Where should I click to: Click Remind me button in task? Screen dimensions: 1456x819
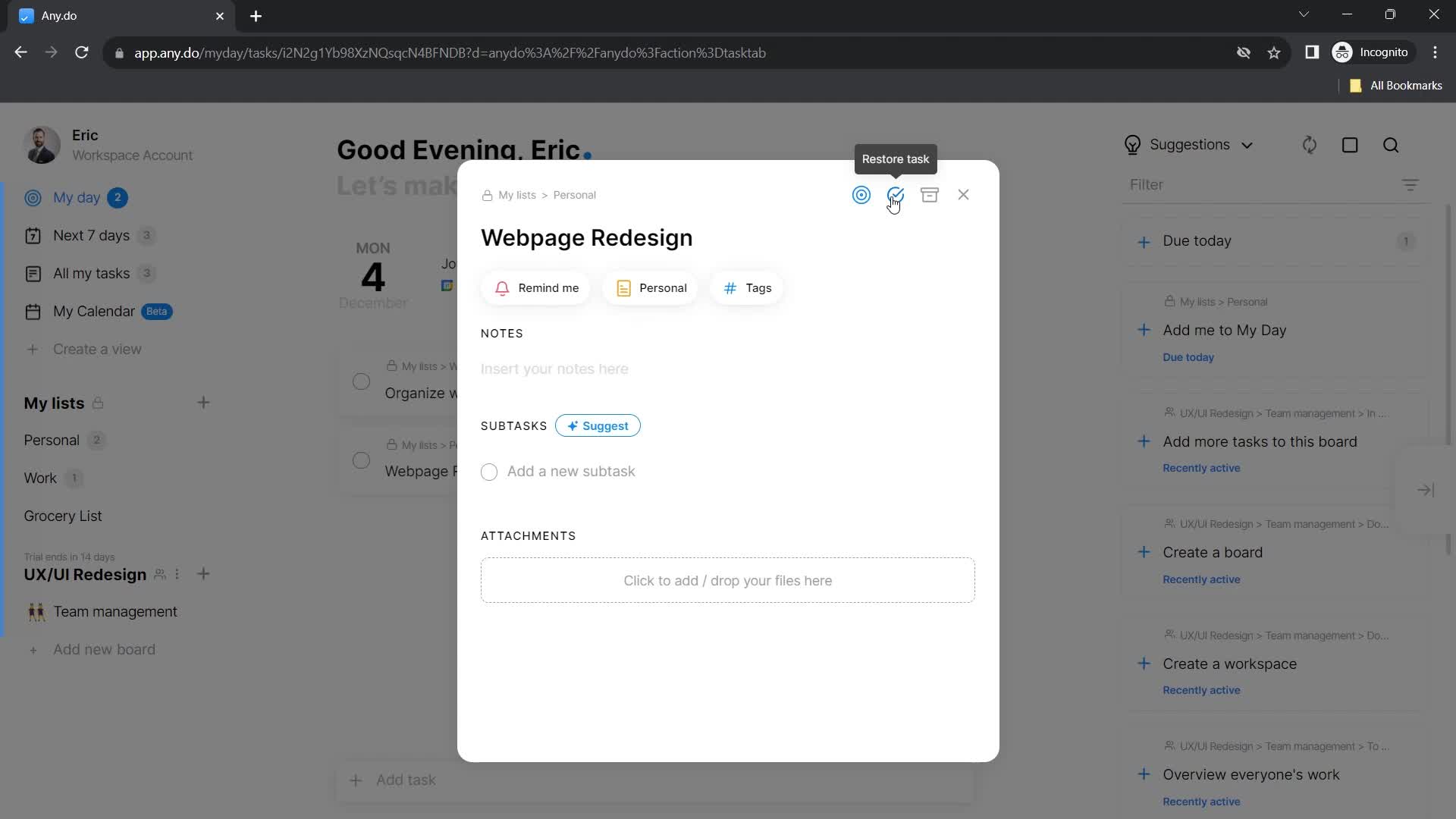tap(537, 287)
